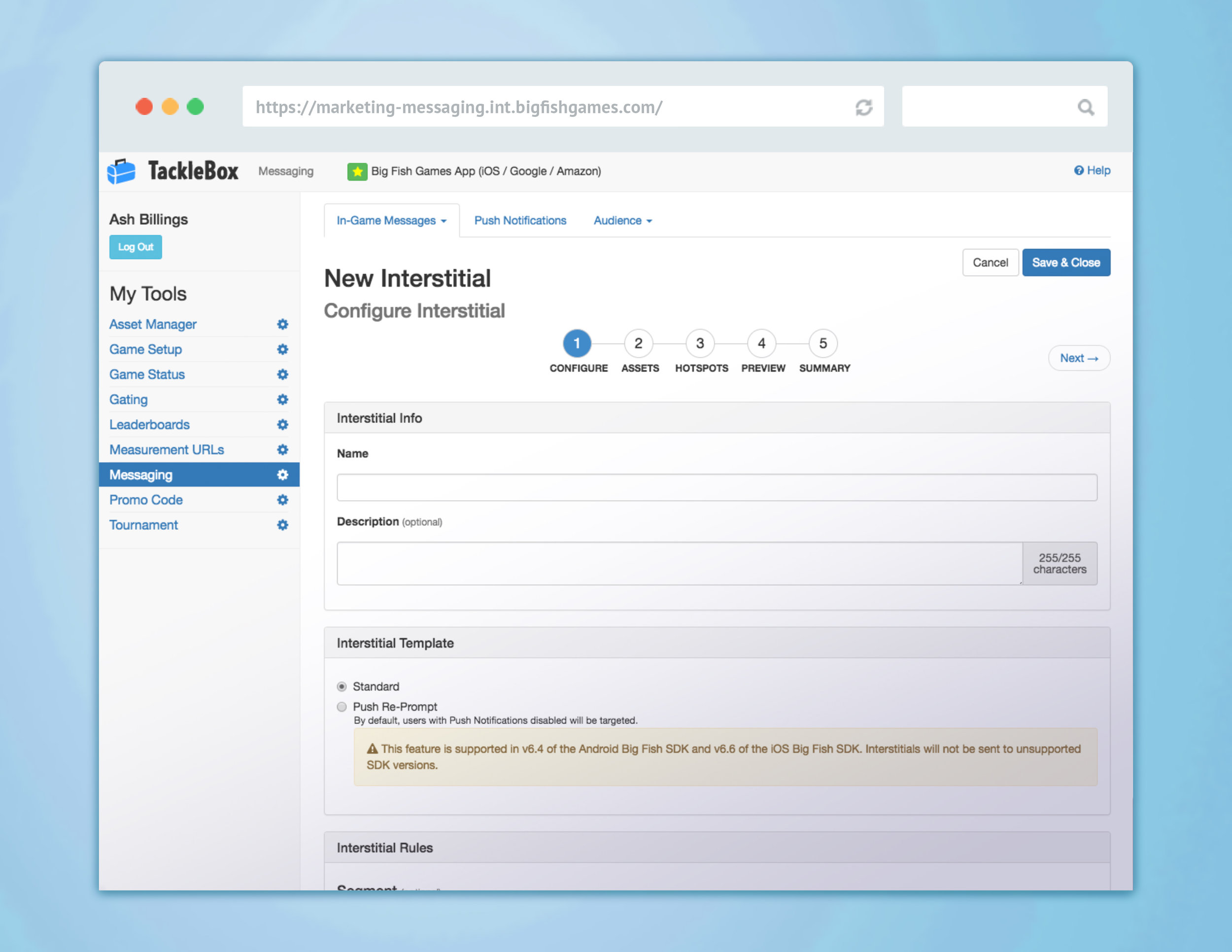
Task: Click the gear icon beside Leaderboards
Action: pos(282,425)
